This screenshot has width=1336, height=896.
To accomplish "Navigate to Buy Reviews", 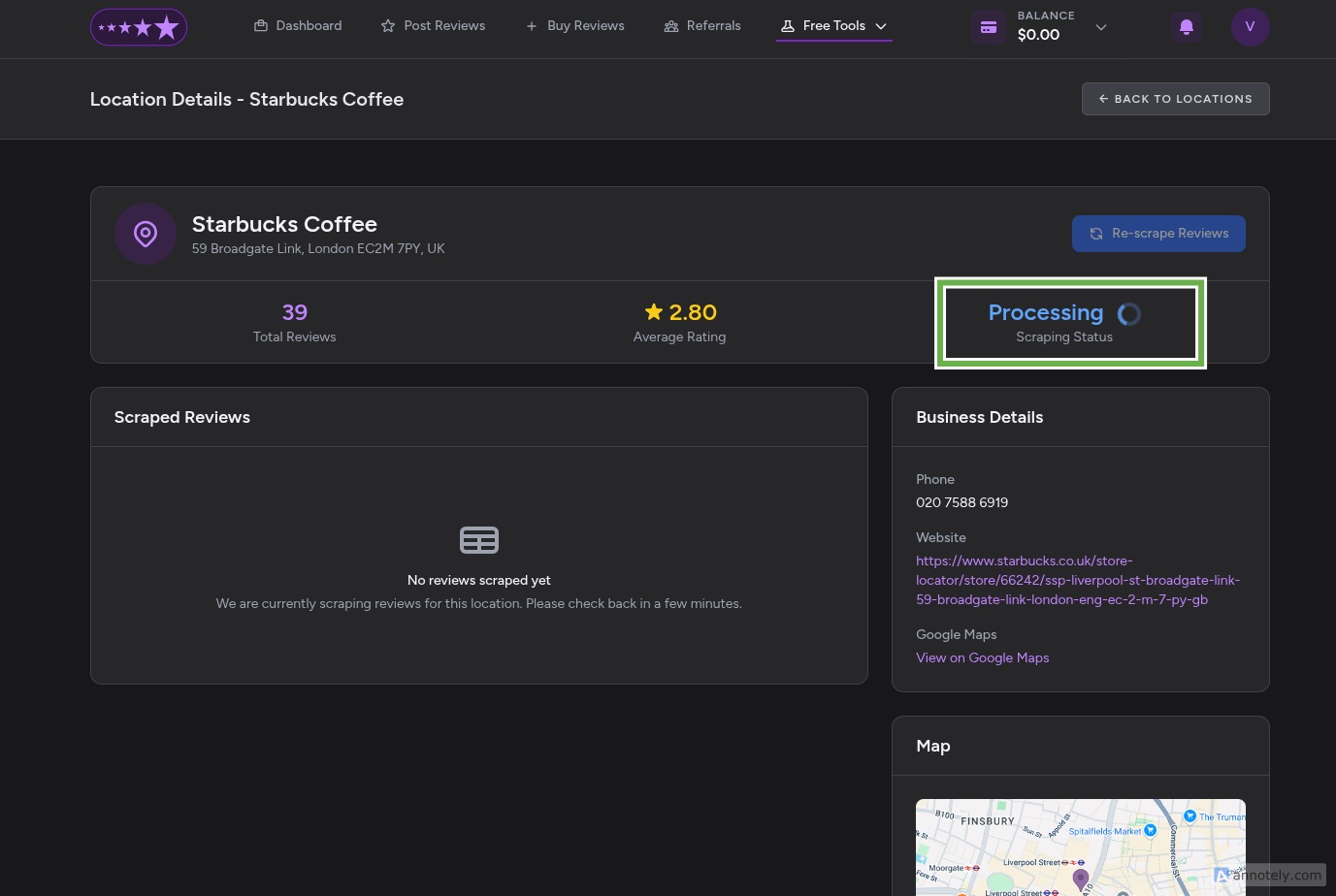I will click(574, 26).
